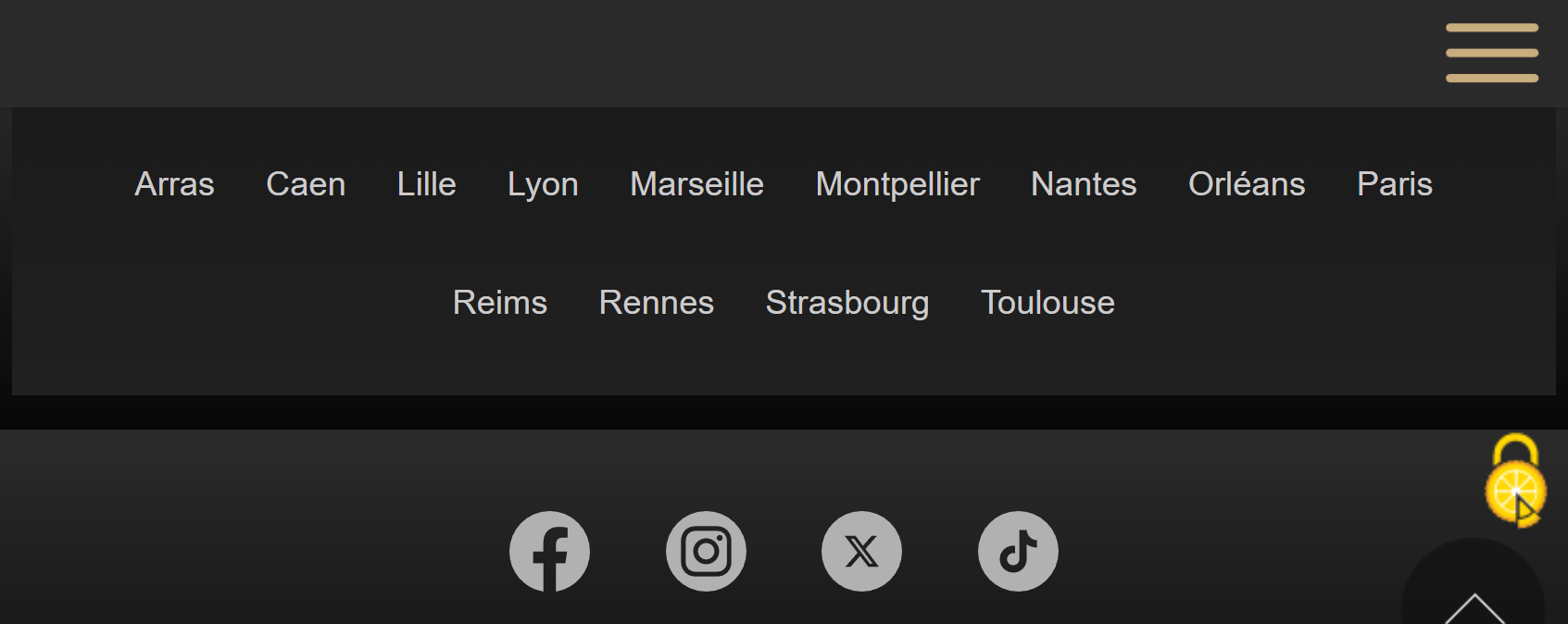Choose Strasbourg from the cities
Viewport: 1568px width, 624px height.
(847, 303)
